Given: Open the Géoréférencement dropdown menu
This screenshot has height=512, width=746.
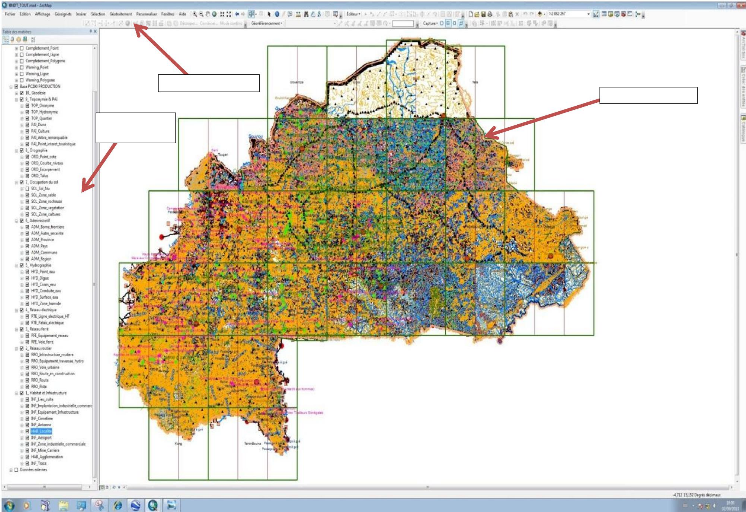Looking at the screenshot, I should tap(265, 22).
